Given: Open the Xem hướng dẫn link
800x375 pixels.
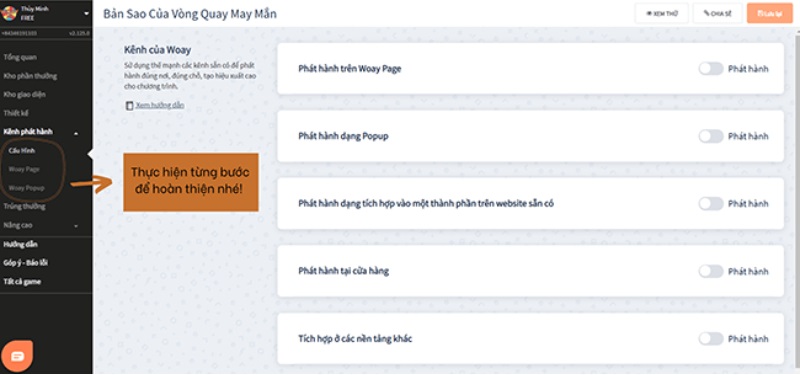Looking at the screenshot, I should pyautogui.click(x=160, y=106).
